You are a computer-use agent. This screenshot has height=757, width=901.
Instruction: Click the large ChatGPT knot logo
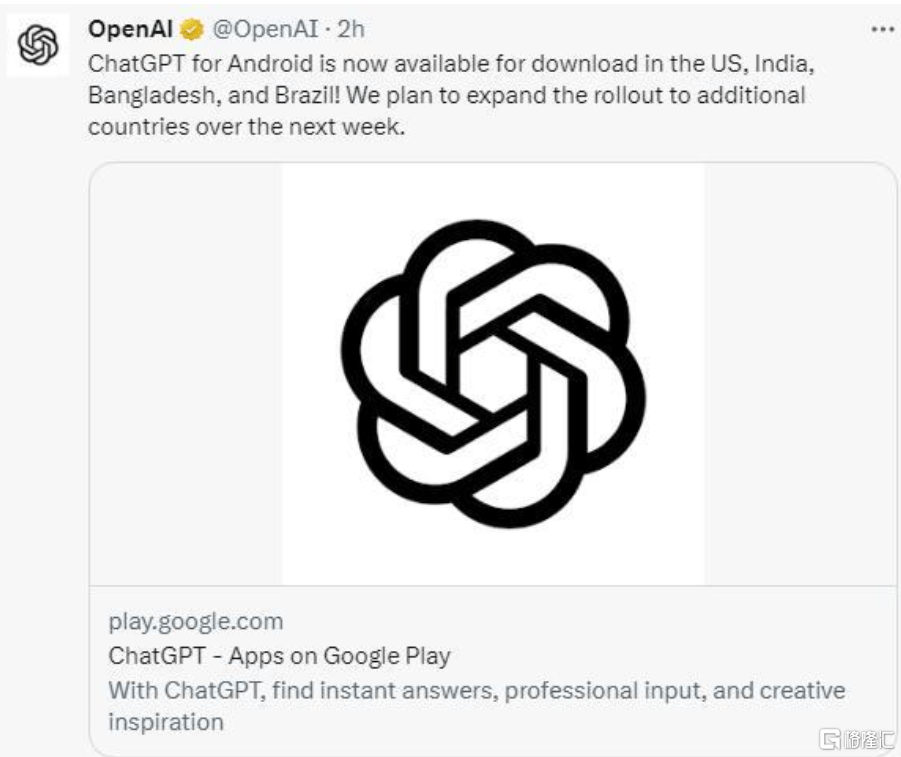493,373
